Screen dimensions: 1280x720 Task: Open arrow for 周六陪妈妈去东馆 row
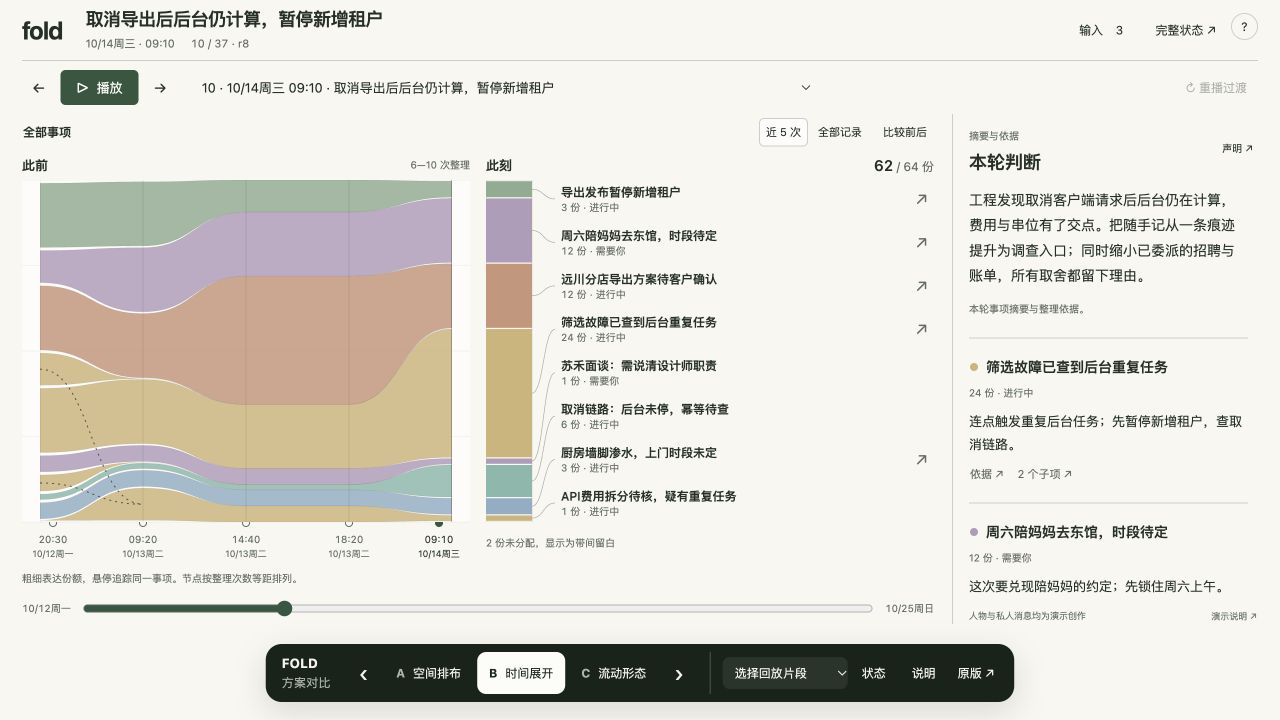click(x=921, y=242)
